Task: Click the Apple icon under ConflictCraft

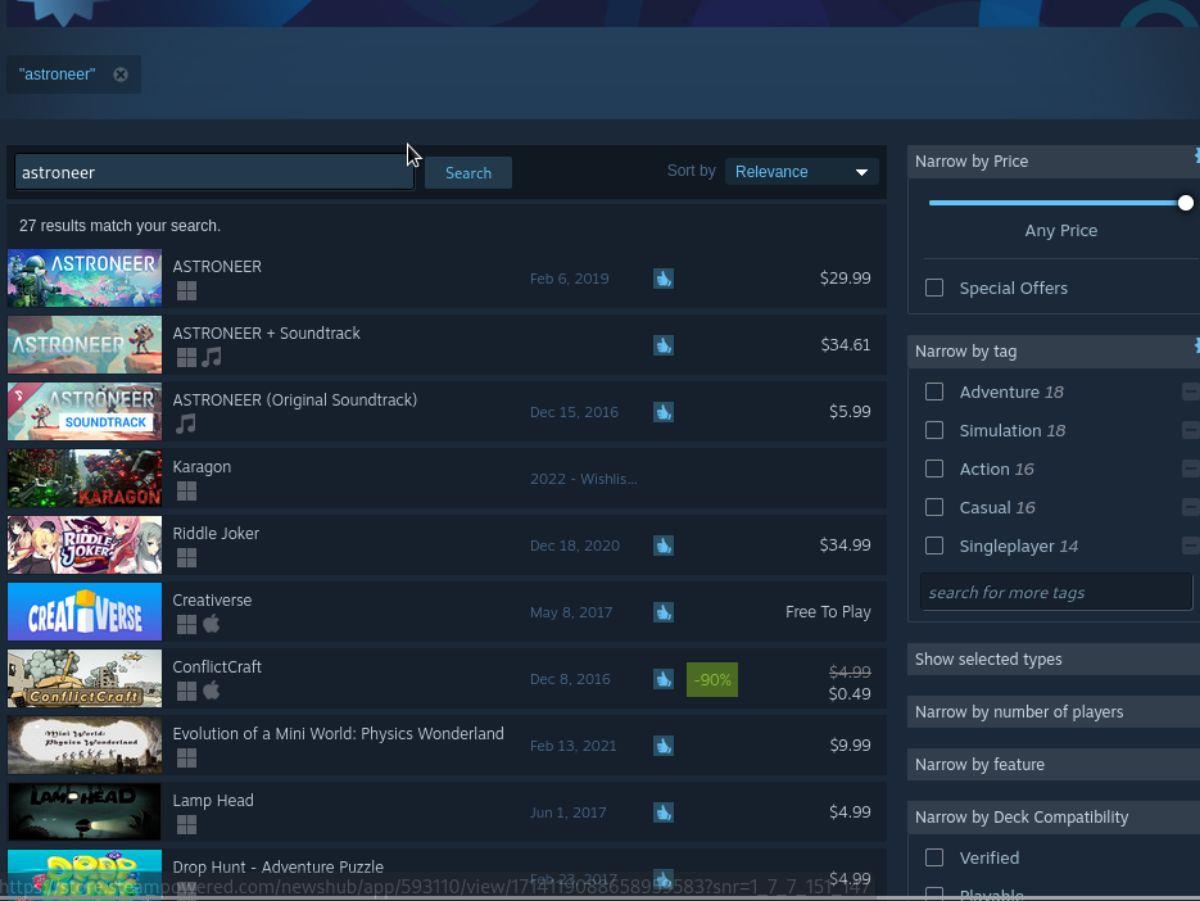Action: click(x=211, y=691)
